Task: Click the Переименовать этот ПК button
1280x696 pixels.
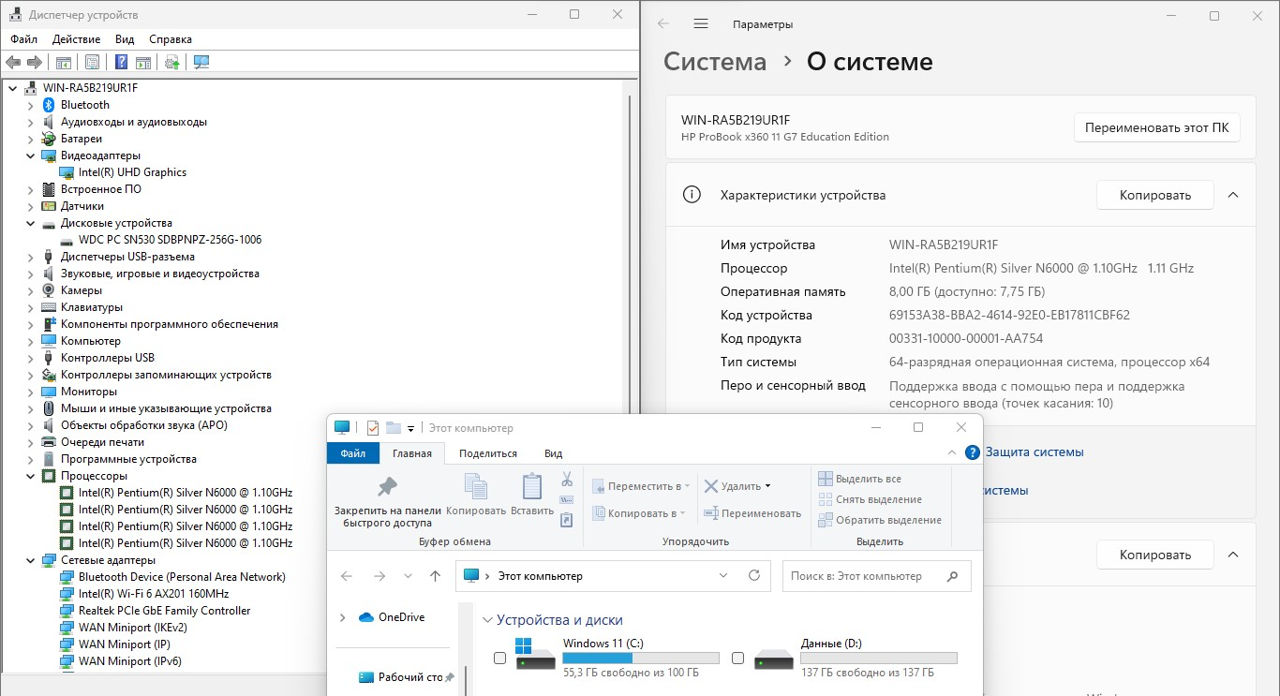Action: tap(1156, 128)
